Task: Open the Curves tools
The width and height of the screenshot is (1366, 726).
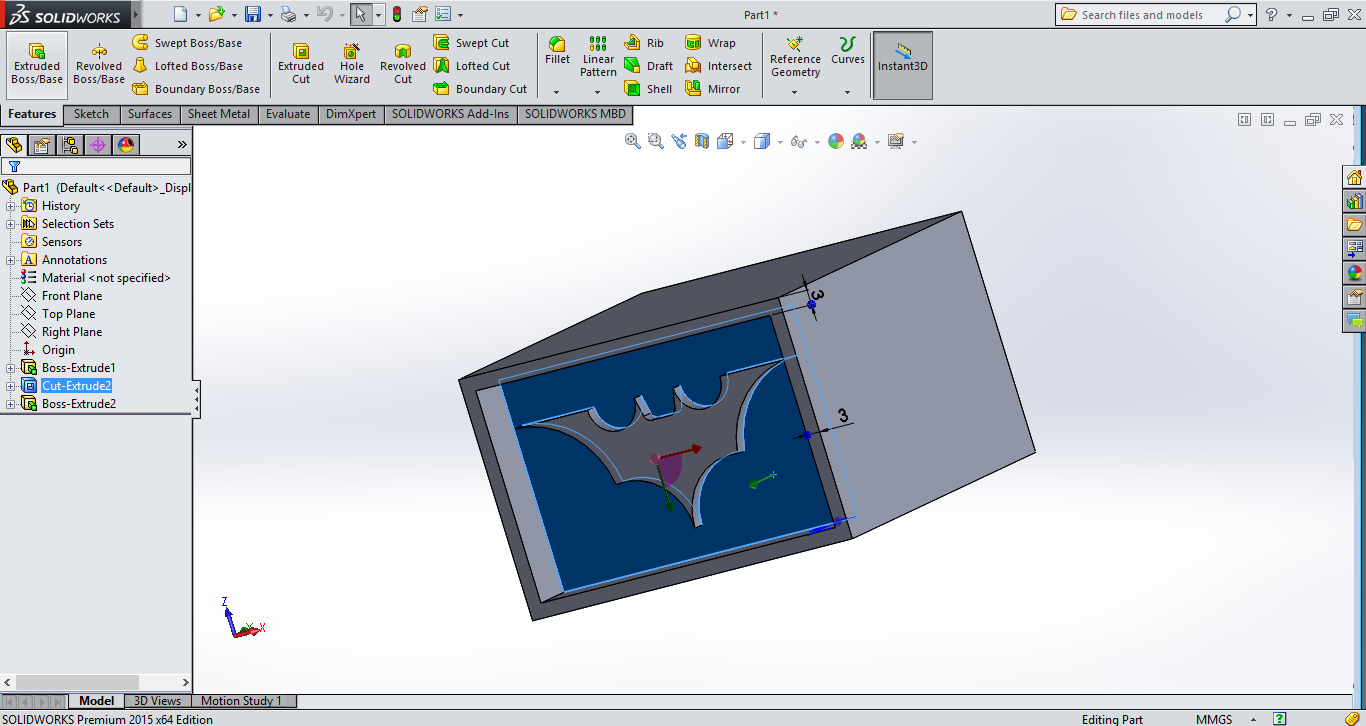Action: pos(848,51)
